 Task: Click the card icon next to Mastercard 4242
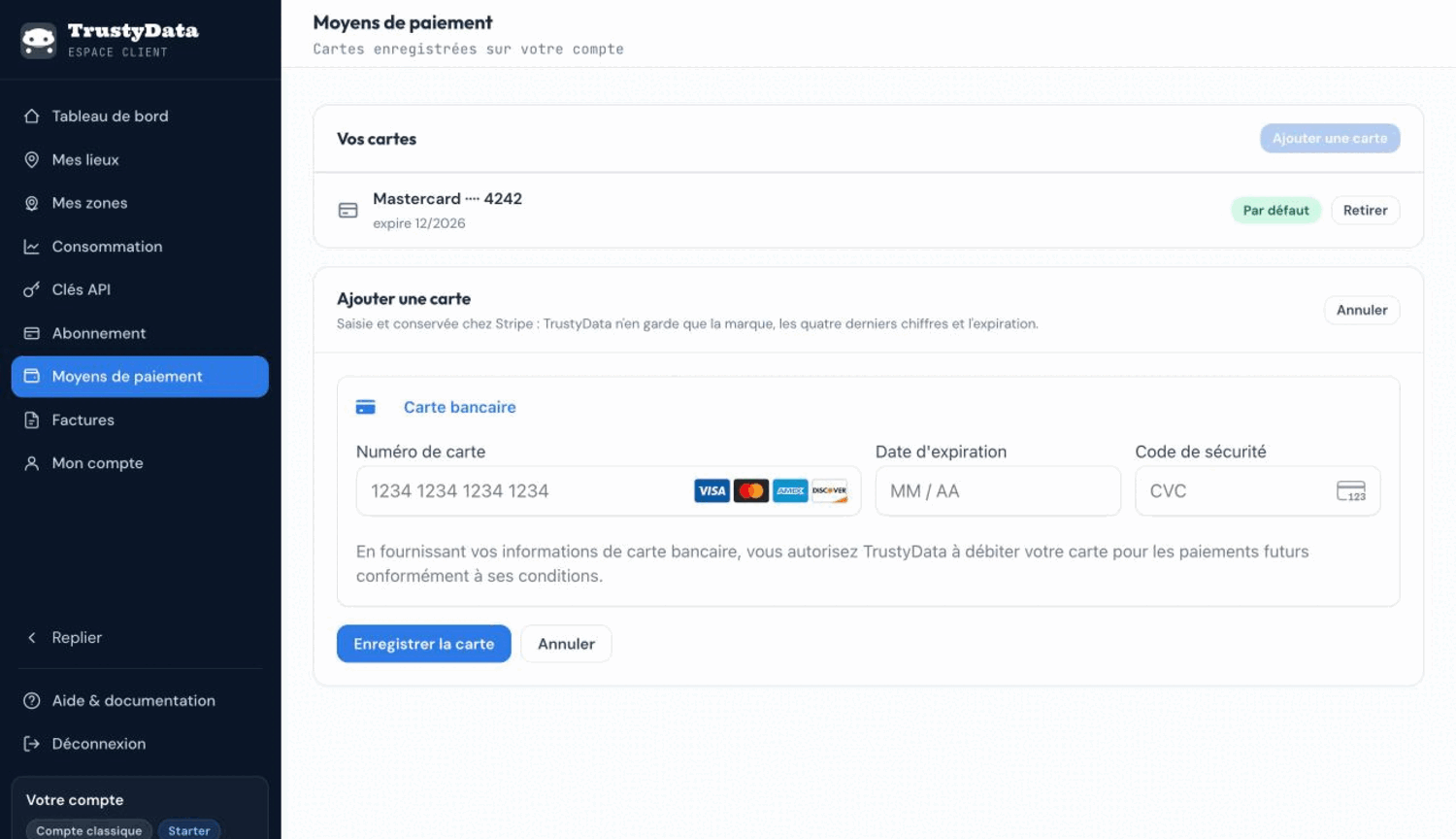coord(347,211)
